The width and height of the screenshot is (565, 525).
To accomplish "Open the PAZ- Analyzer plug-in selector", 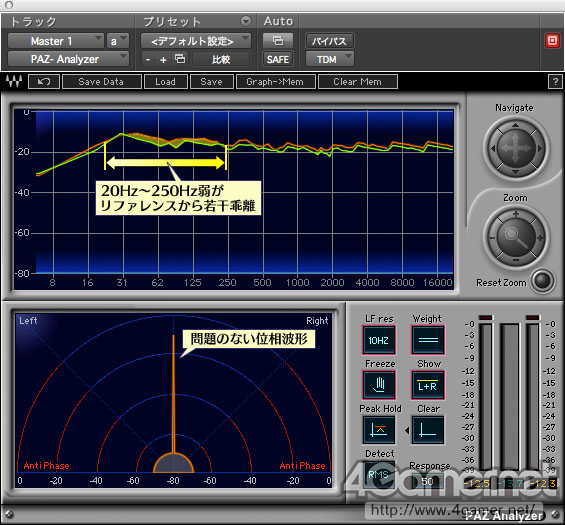I will (x=68, y=59).
